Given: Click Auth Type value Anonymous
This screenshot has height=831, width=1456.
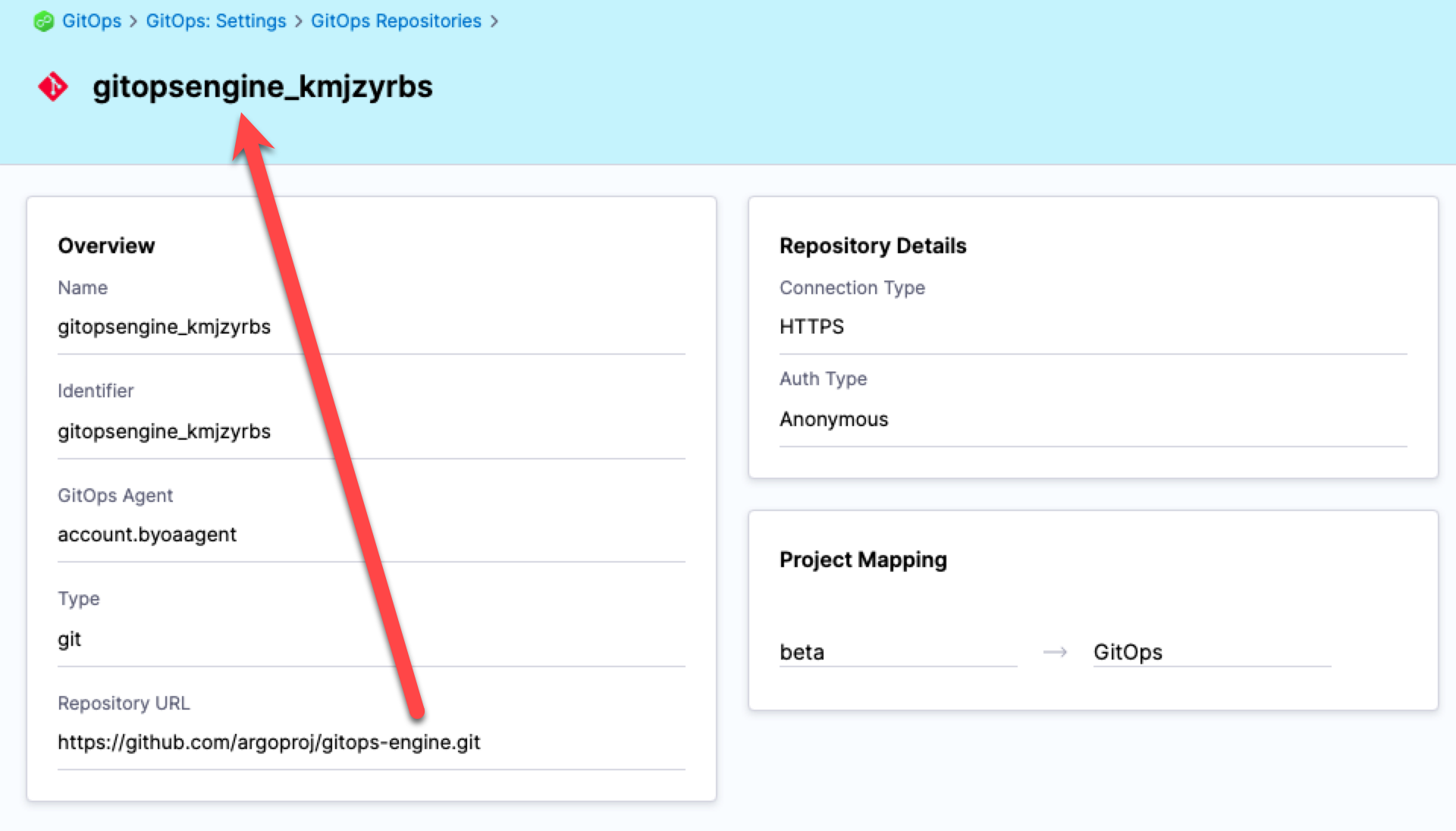Looking at the screenshot, I should click(x=833, y=419).
